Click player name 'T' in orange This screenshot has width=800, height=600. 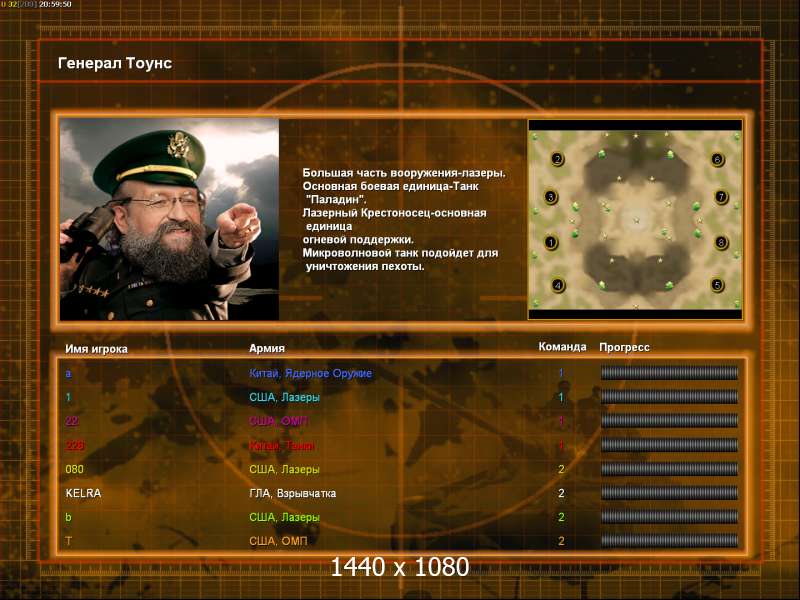tap(68, 541)
